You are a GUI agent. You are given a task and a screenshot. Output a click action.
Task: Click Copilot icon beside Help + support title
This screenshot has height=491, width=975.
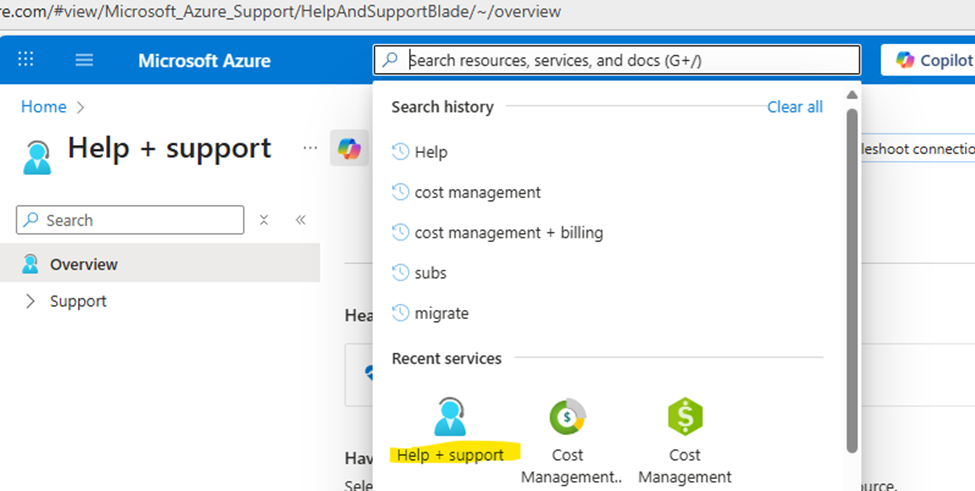[x=349, y=148]
